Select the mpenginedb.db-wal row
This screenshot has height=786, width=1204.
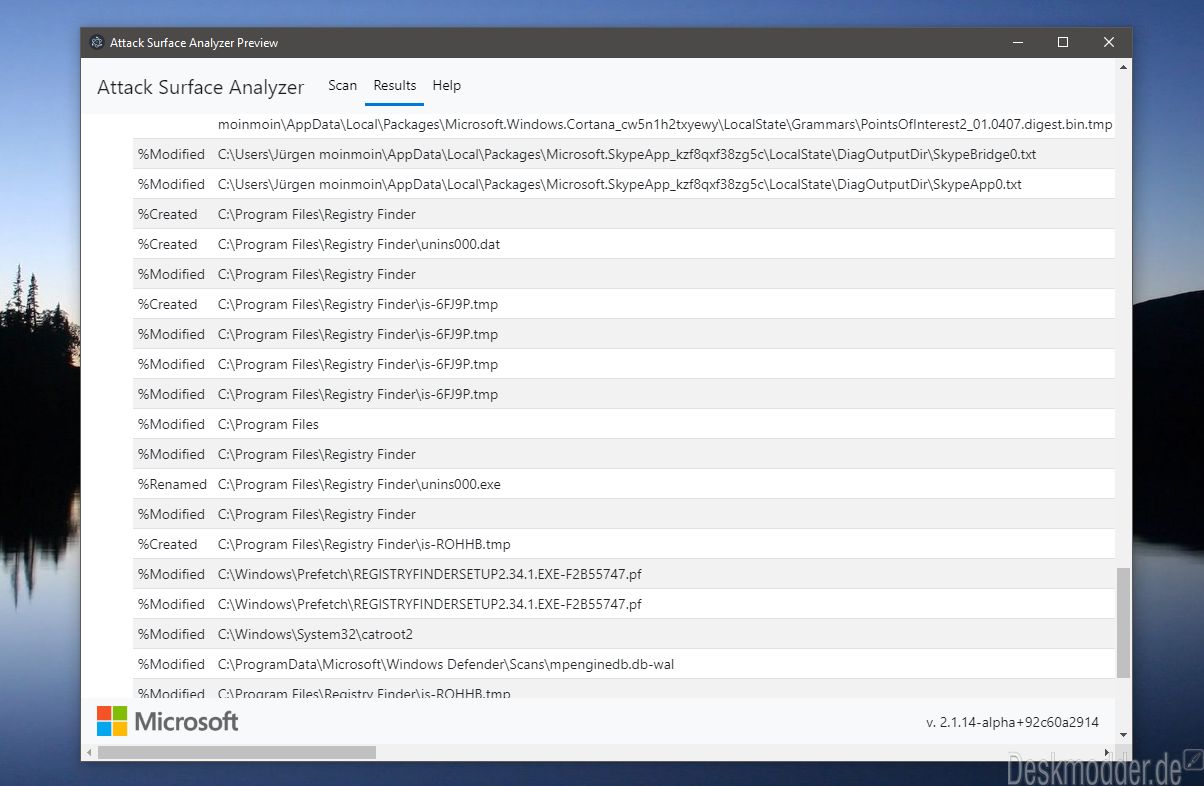pos(624,664)
